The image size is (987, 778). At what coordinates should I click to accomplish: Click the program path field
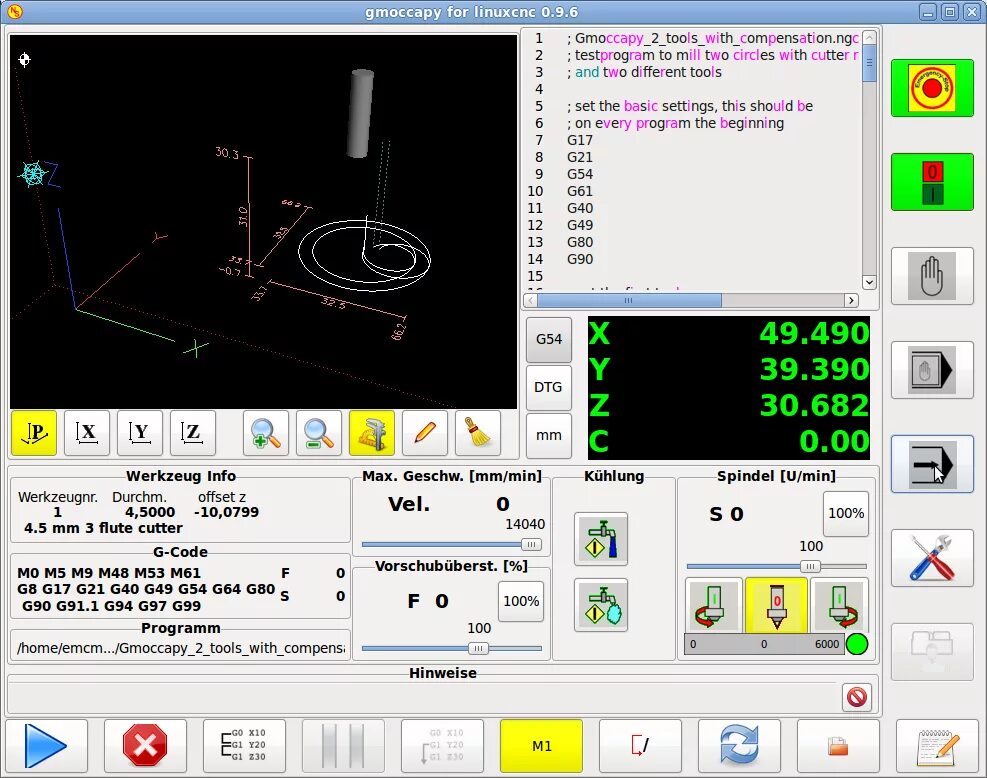(x=180, y=648)
